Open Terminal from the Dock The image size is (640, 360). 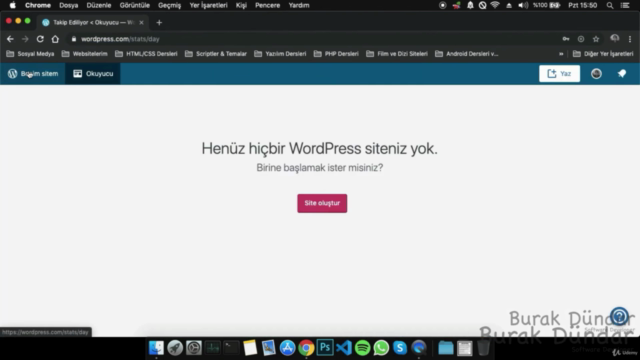pyautogui.click(x=231, y=348)
